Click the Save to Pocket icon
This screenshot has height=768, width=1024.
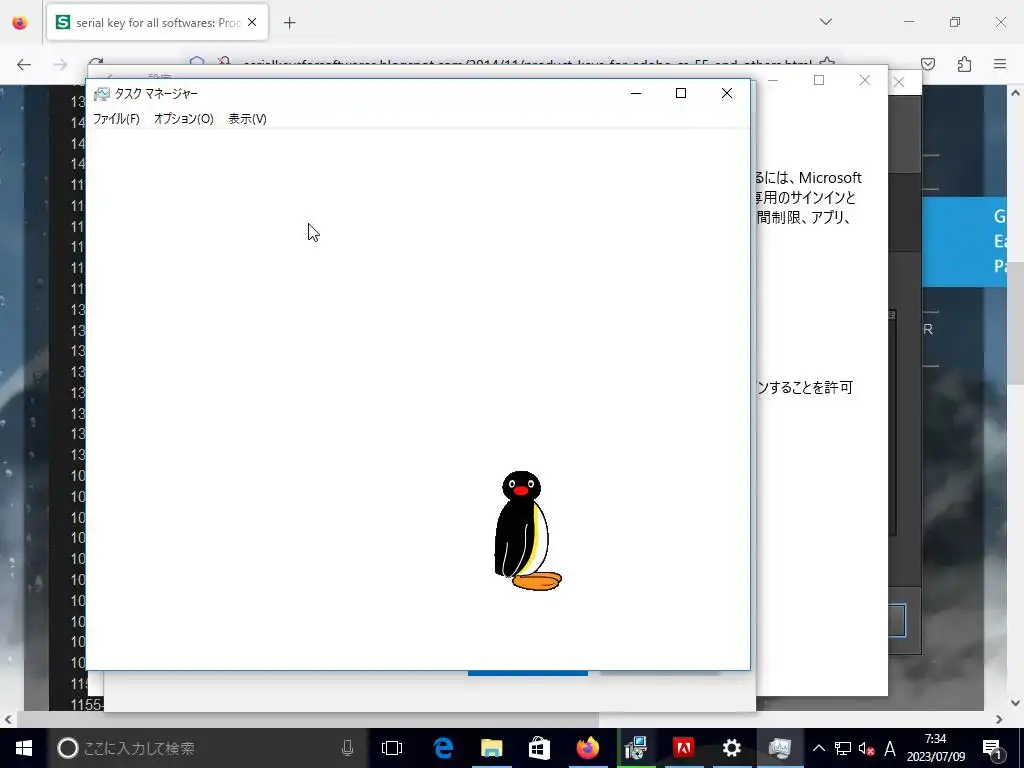tap(928, 64)
